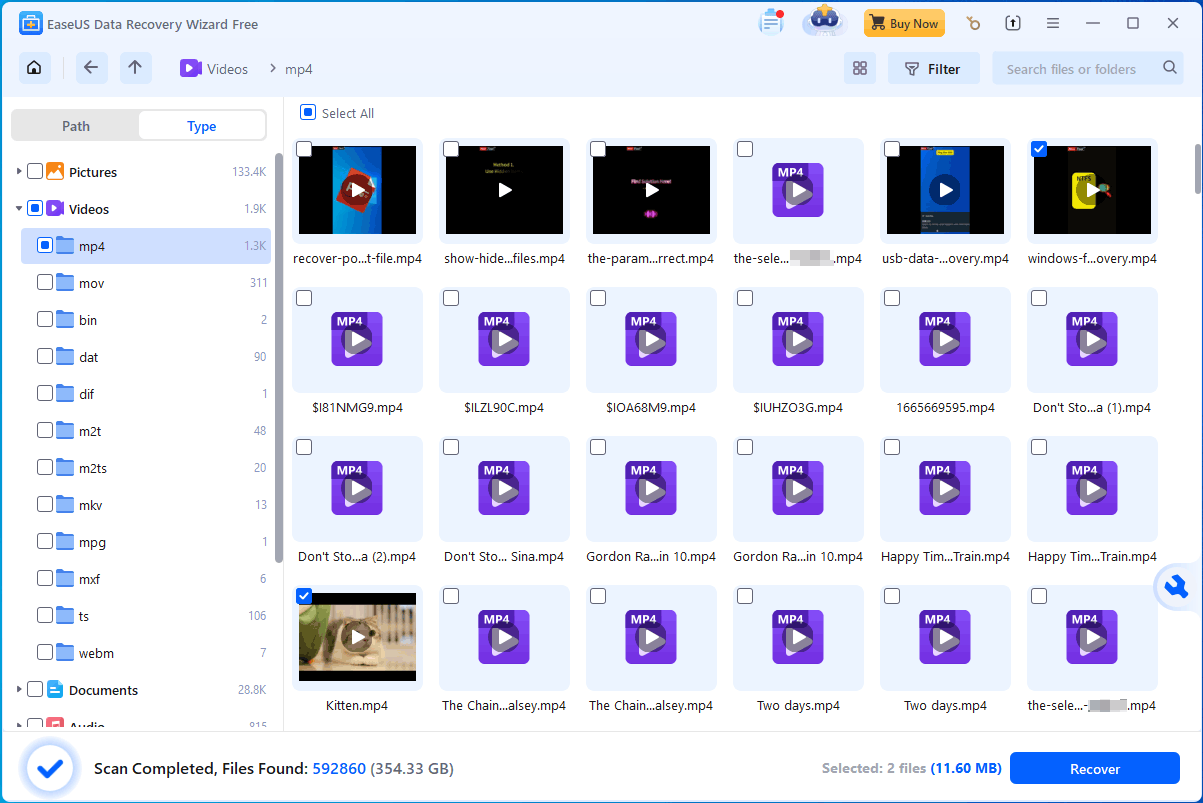
Task: Click the mov folder icon
Action: click(65, 283)
